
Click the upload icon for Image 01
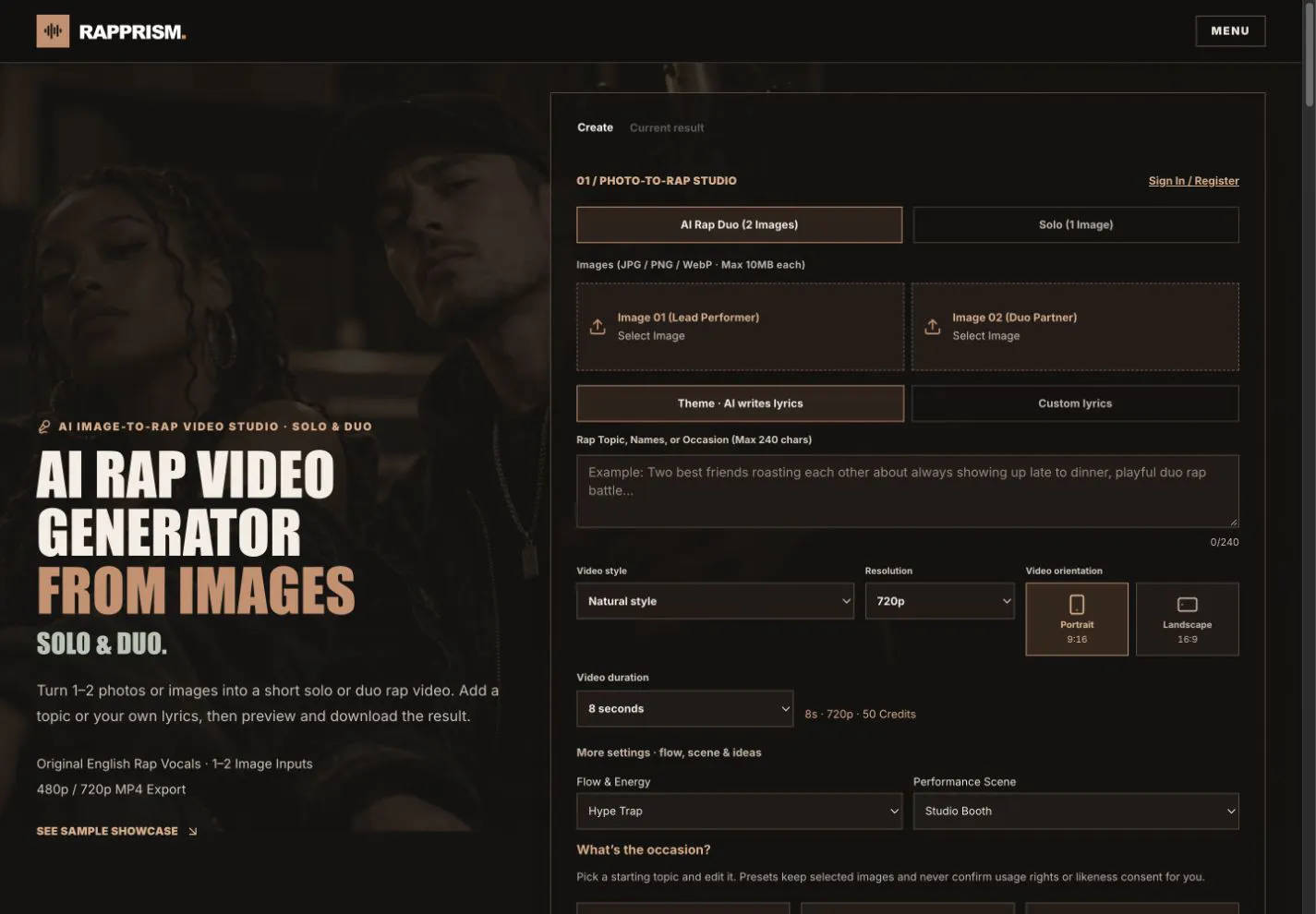point(598,327)
